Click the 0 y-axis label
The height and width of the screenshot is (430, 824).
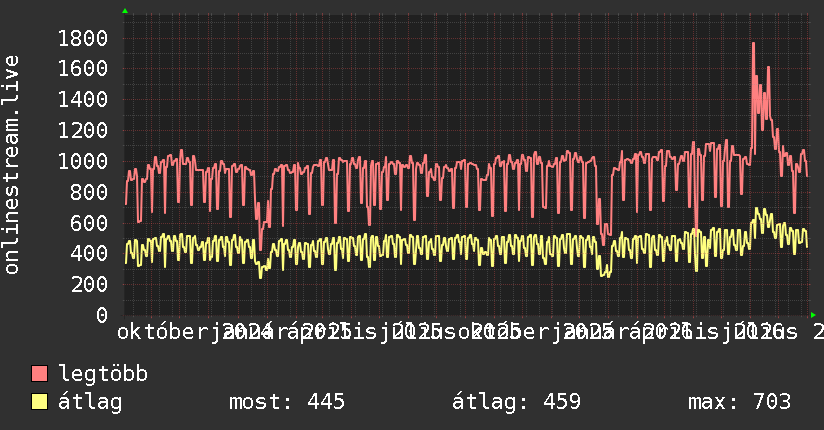click(x=102, y=315)
